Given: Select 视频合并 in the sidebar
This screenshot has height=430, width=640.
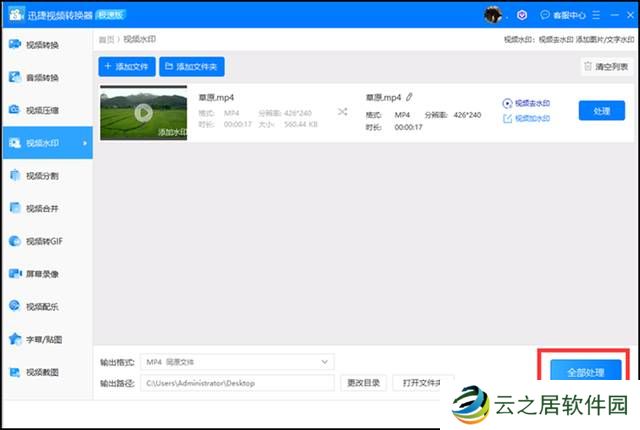Looking at the screenshot, I should tap(42, 208).
